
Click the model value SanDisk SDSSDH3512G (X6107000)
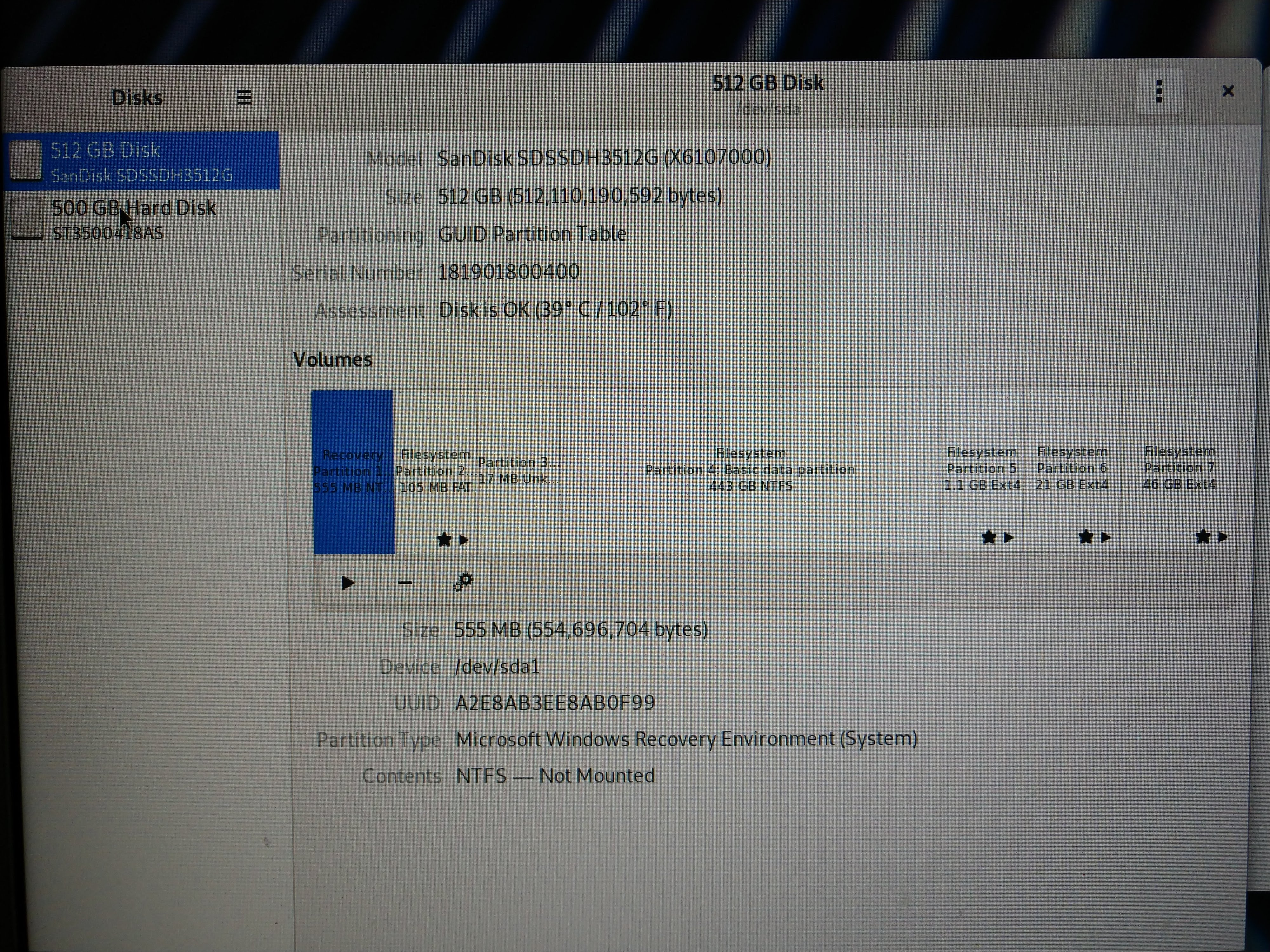pyautogui.click(x=605, y=157)
